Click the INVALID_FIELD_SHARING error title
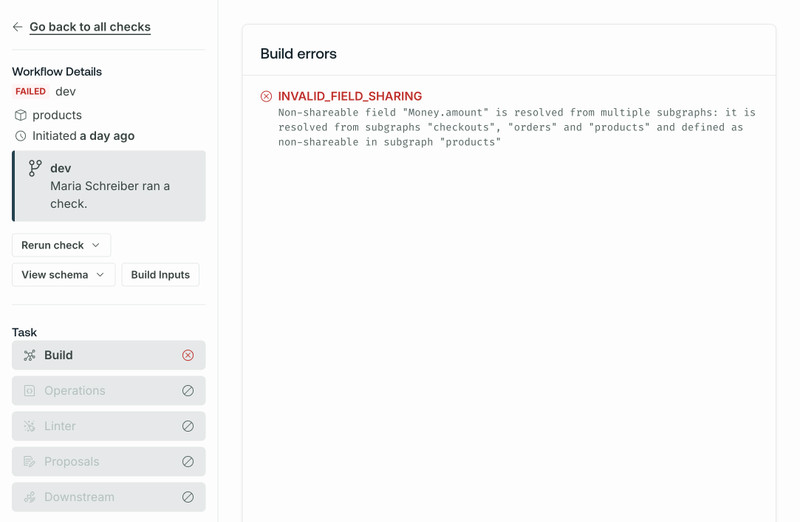The width and height of the screenshot is (800, 522). pos(350,96)
